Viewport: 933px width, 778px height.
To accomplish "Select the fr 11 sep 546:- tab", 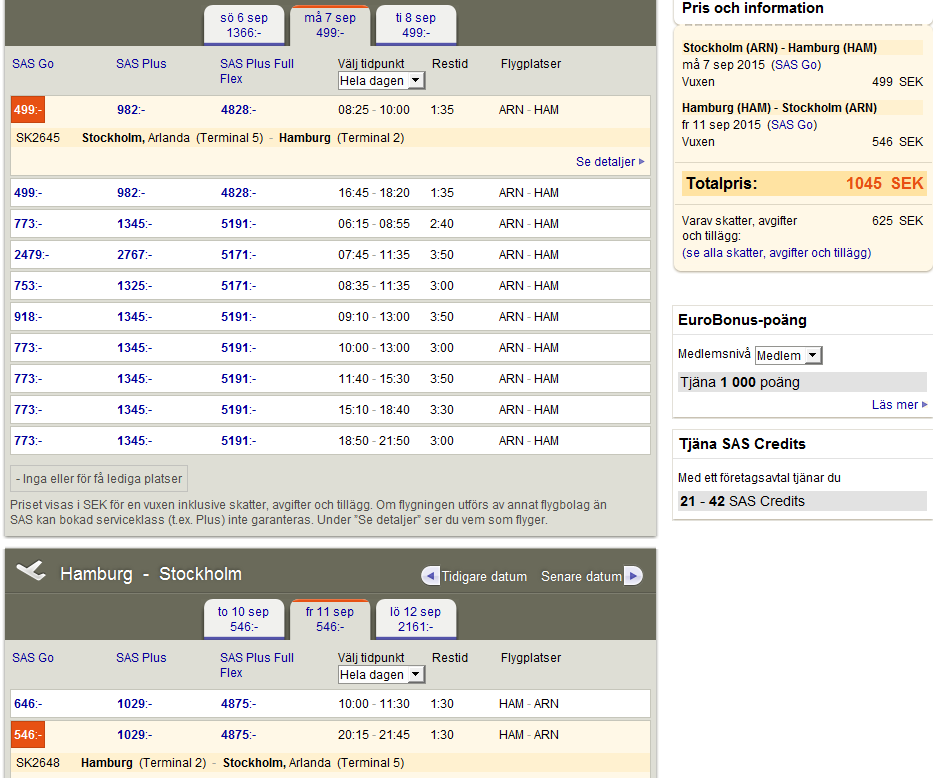I will click(x=330, y=619).
